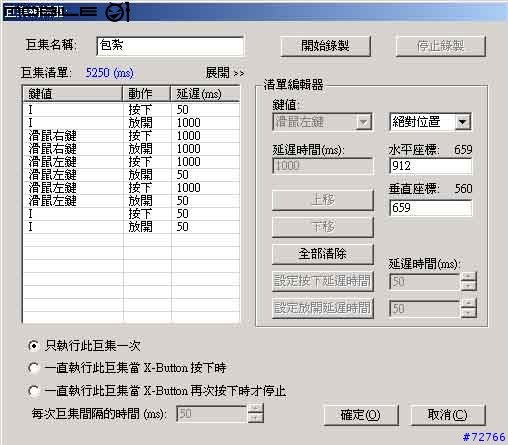Viewport: 508px width, 445px height.
Task: Click the press delay field next to 設定按下延遲時間
Action: point(425,282)
